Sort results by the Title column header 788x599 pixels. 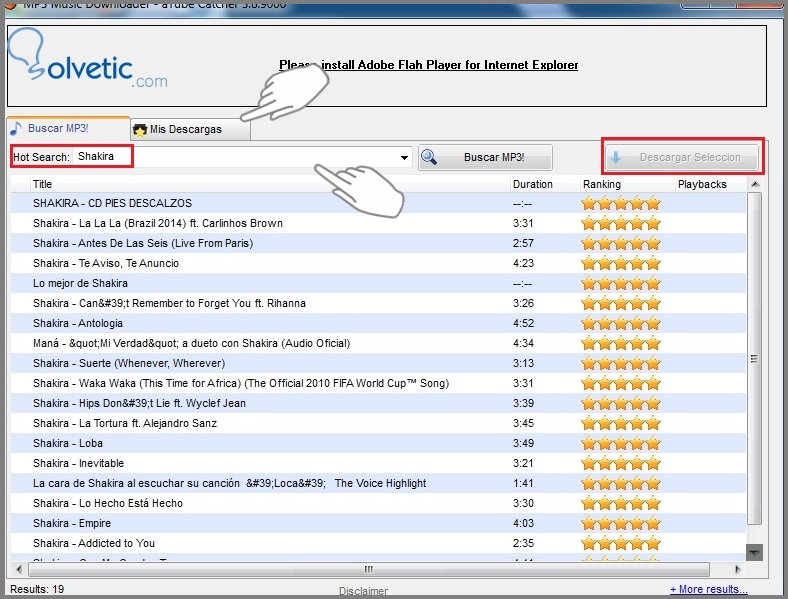coord(271,184)
